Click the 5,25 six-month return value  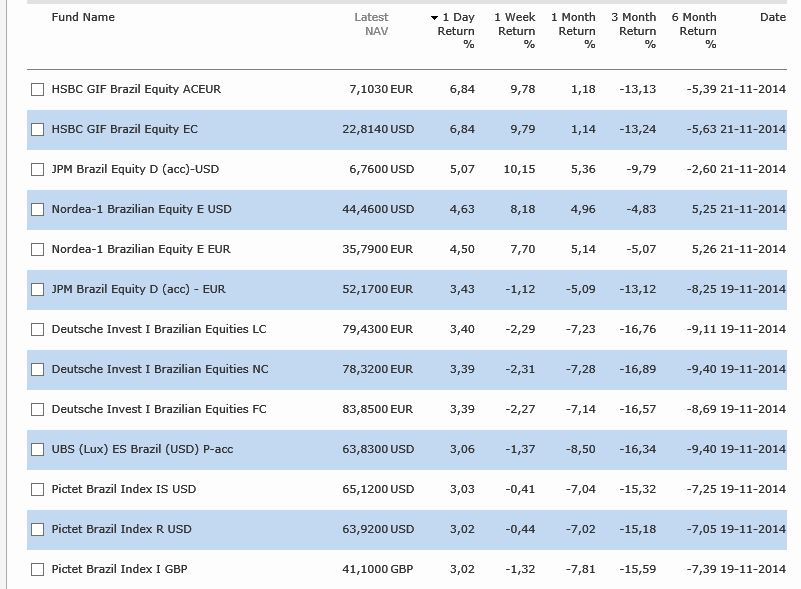[x=704, y=209]
